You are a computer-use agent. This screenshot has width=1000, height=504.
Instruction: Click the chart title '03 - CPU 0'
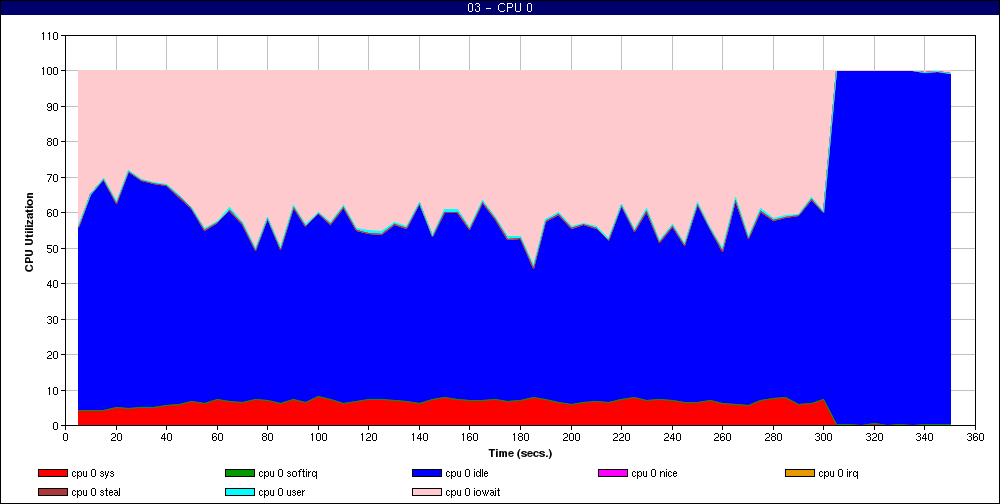click(x=499, y=8)
